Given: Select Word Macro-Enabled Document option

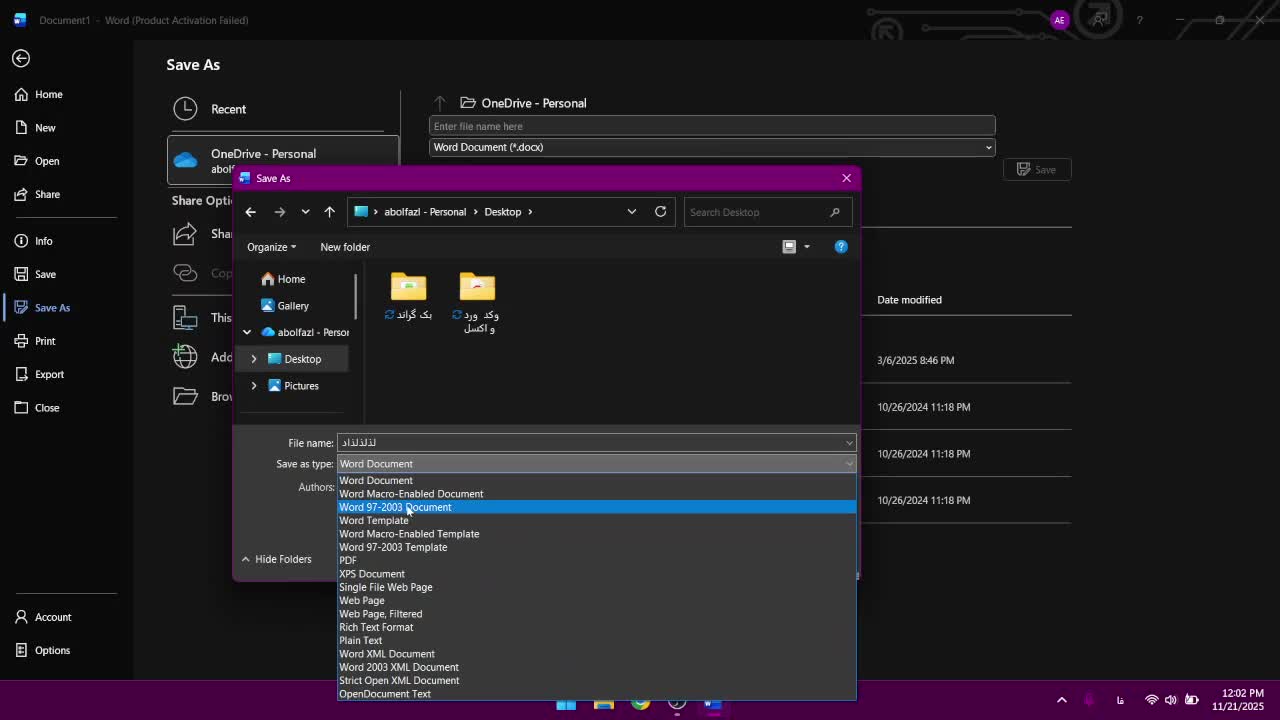Looking at the screenshot, I should click(x=411, y=494).
